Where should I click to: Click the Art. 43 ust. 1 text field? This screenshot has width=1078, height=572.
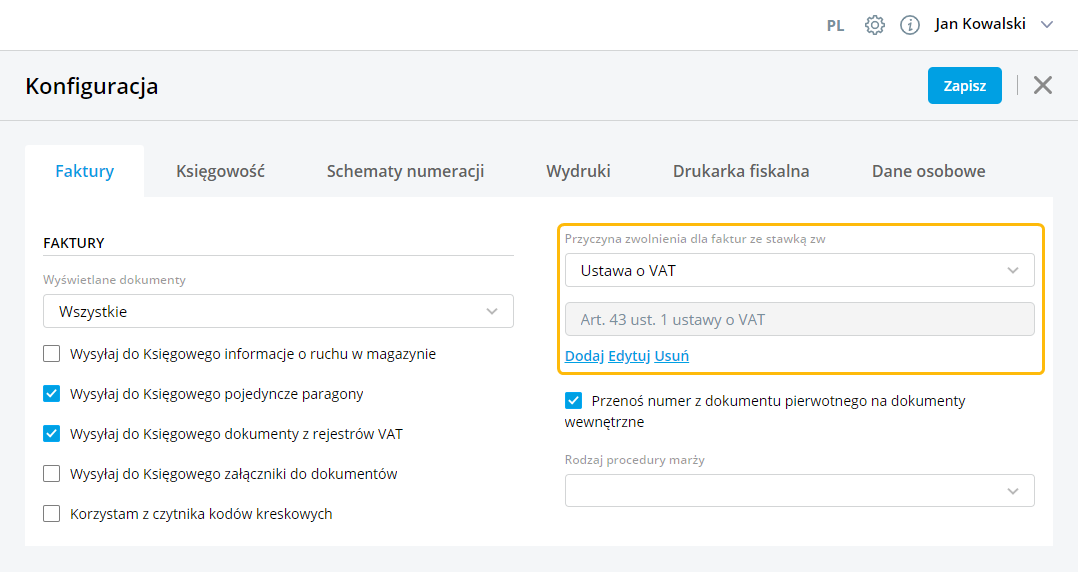point(799,320)
